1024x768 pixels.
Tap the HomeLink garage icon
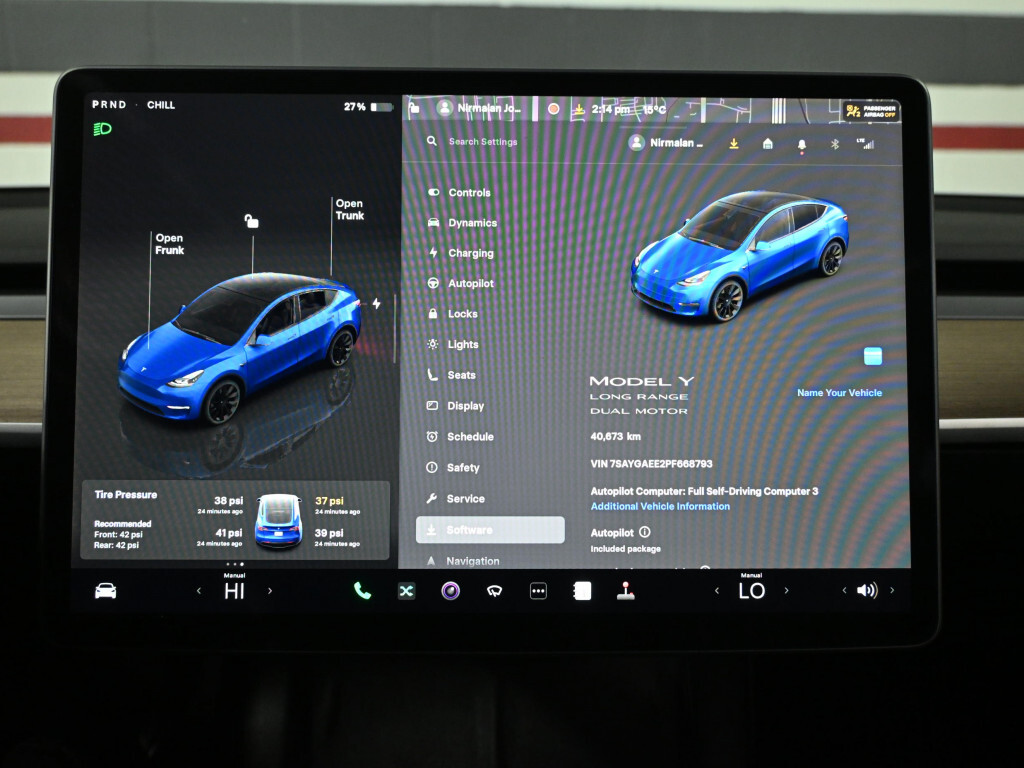click(767, 144)
